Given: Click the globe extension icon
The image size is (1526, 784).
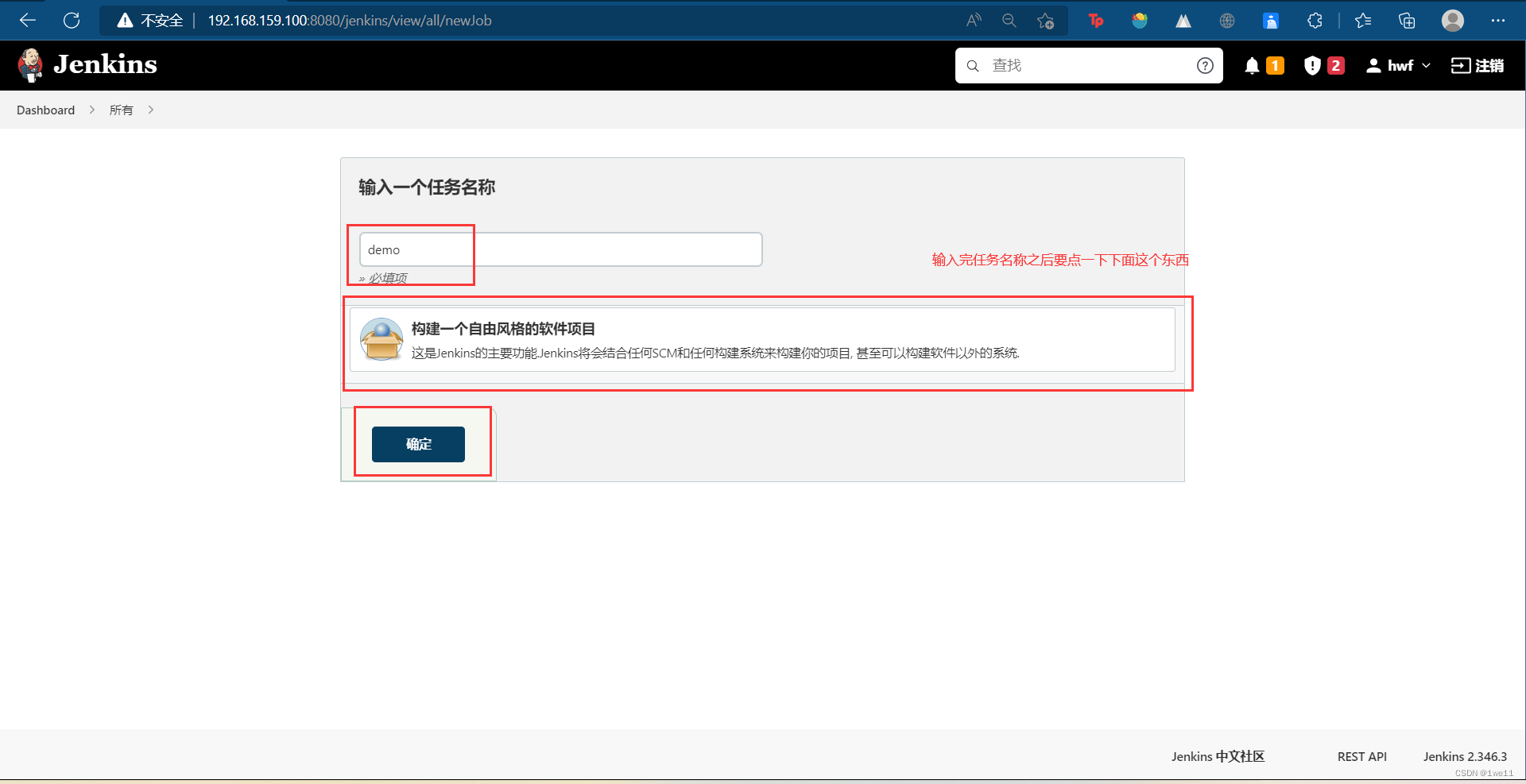Looking at the screenshot, I should [x=1227, y=21].
